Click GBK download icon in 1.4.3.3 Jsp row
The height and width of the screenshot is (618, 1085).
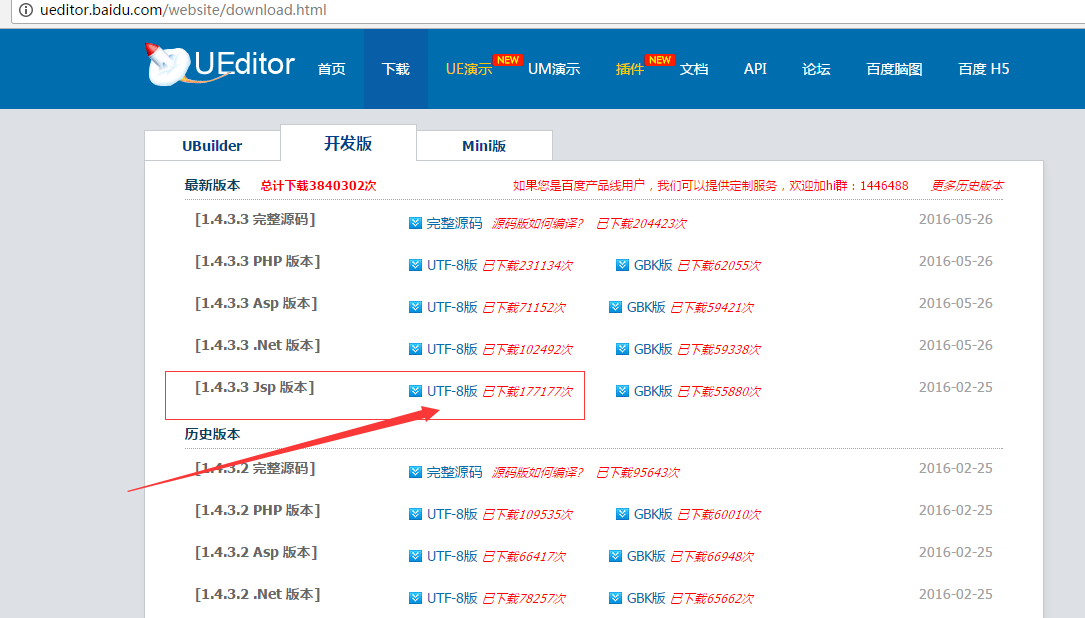coord(622,392)
